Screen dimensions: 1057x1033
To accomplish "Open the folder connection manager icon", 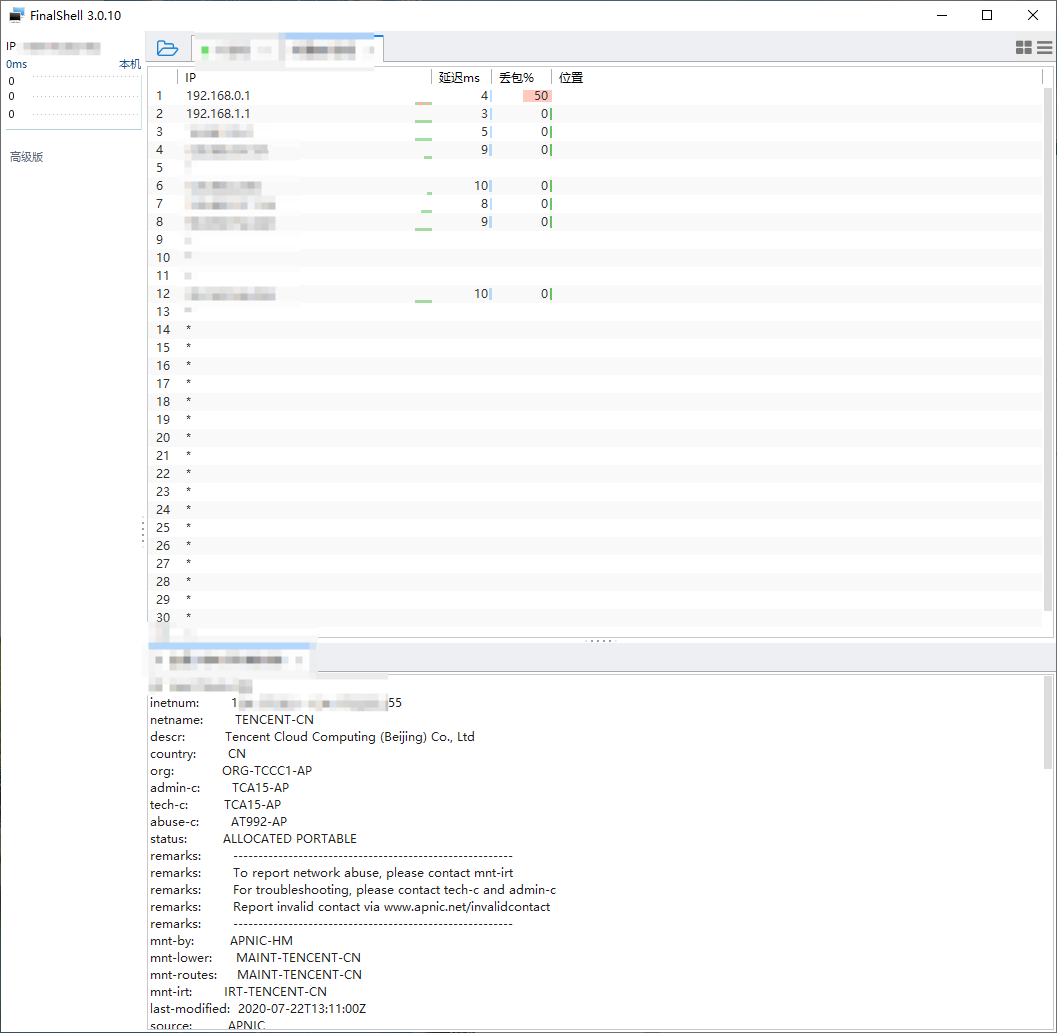I will click(x=167, y=48).
